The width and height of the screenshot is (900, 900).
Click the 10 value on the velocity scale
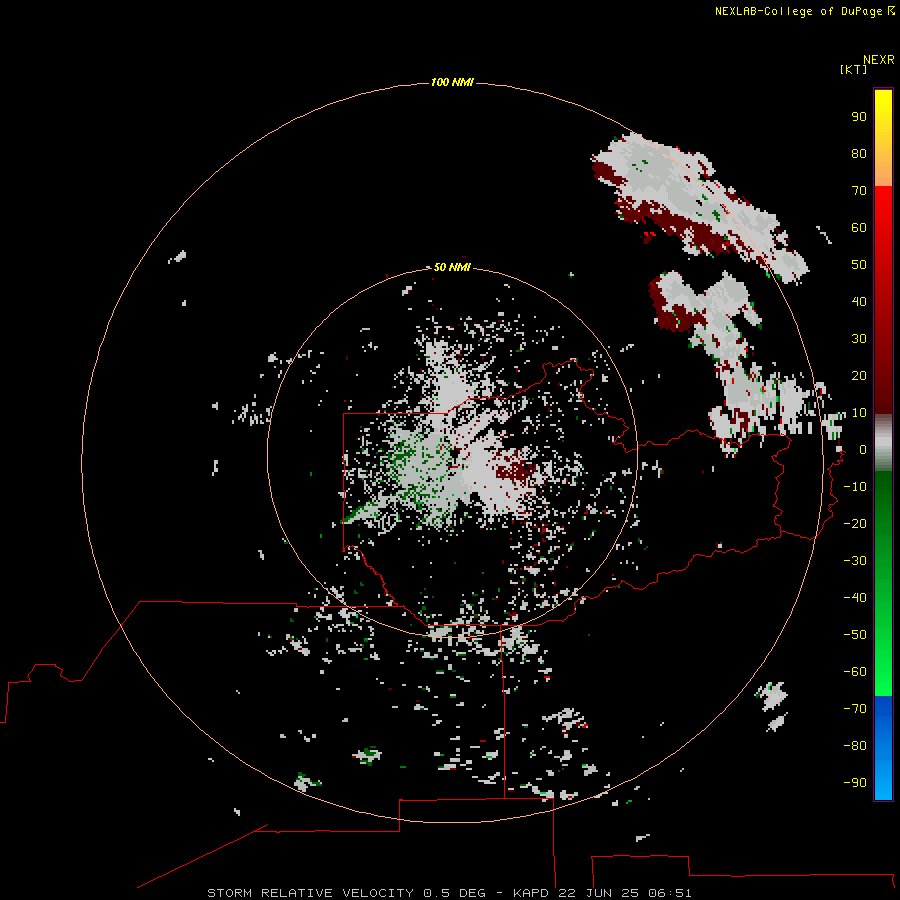[859, 413]
